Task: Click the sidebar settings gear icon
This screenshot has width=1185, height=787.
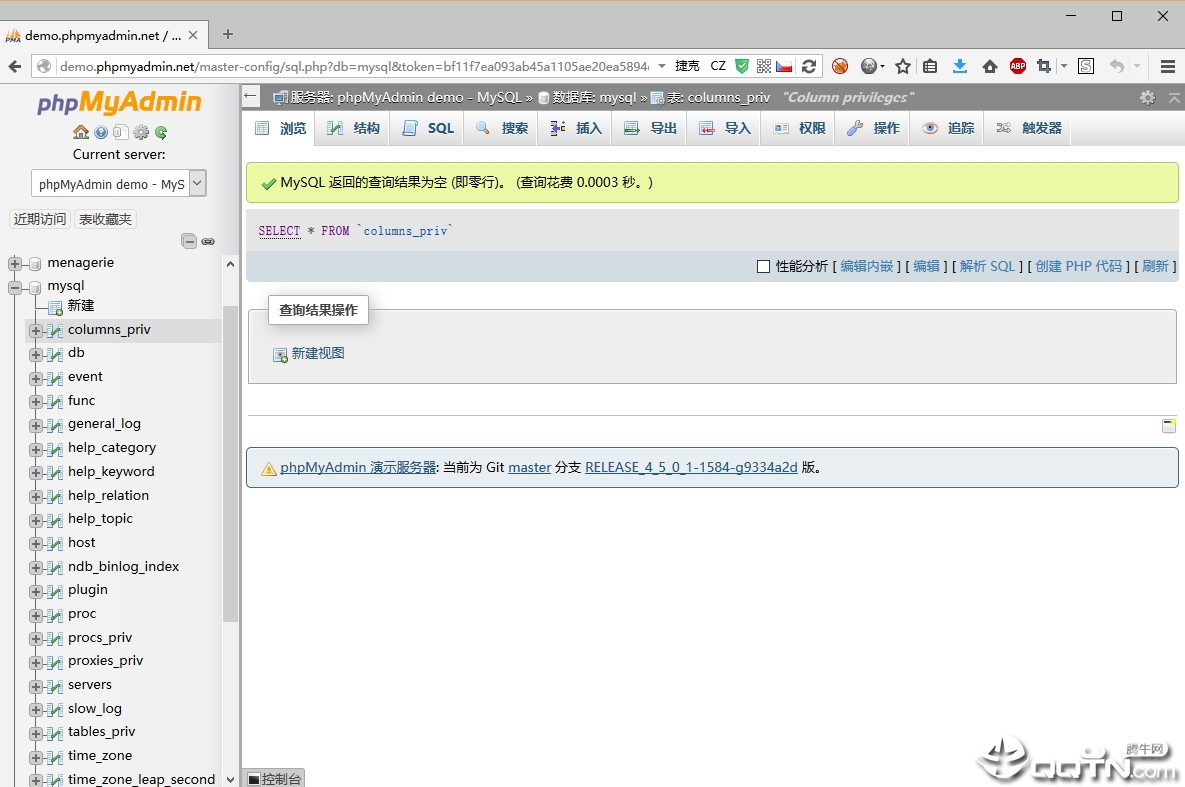Action: 141,132
